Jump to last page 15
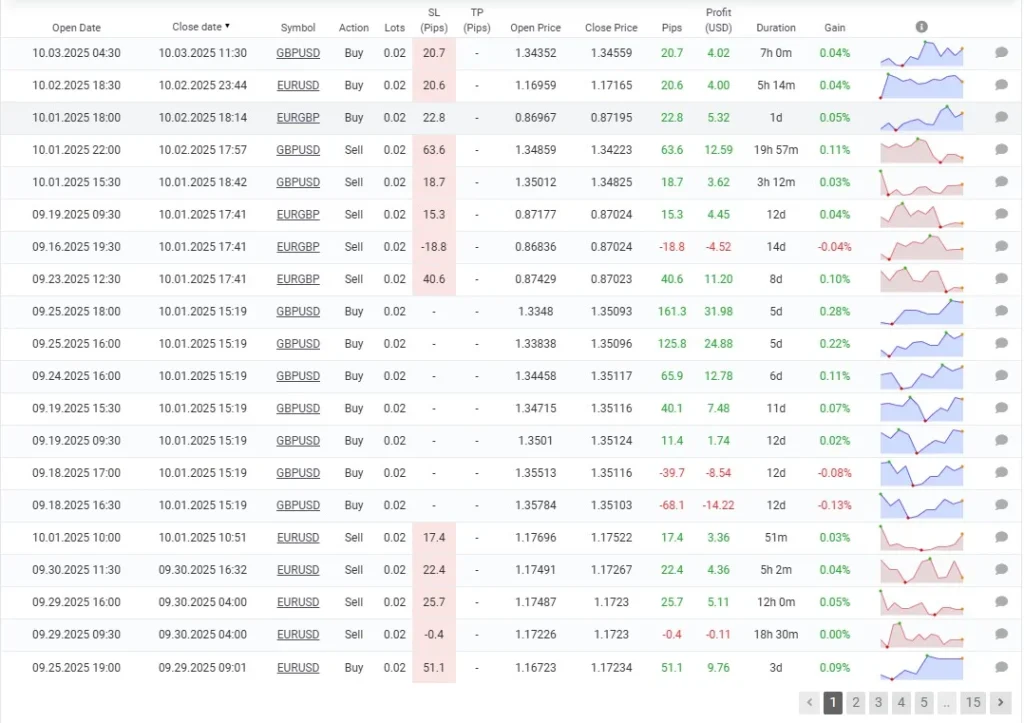 973,703
